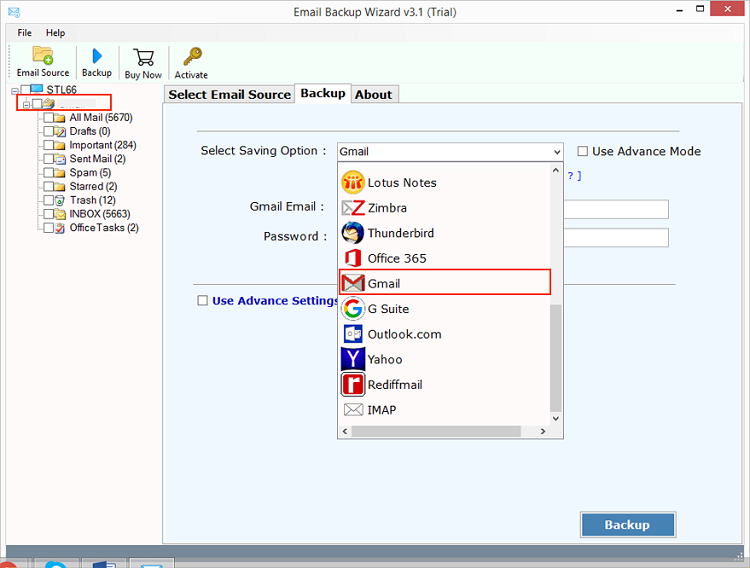
Task: Switch to the Backup tab
Action: pyautogui.click(x=323, y=93)
